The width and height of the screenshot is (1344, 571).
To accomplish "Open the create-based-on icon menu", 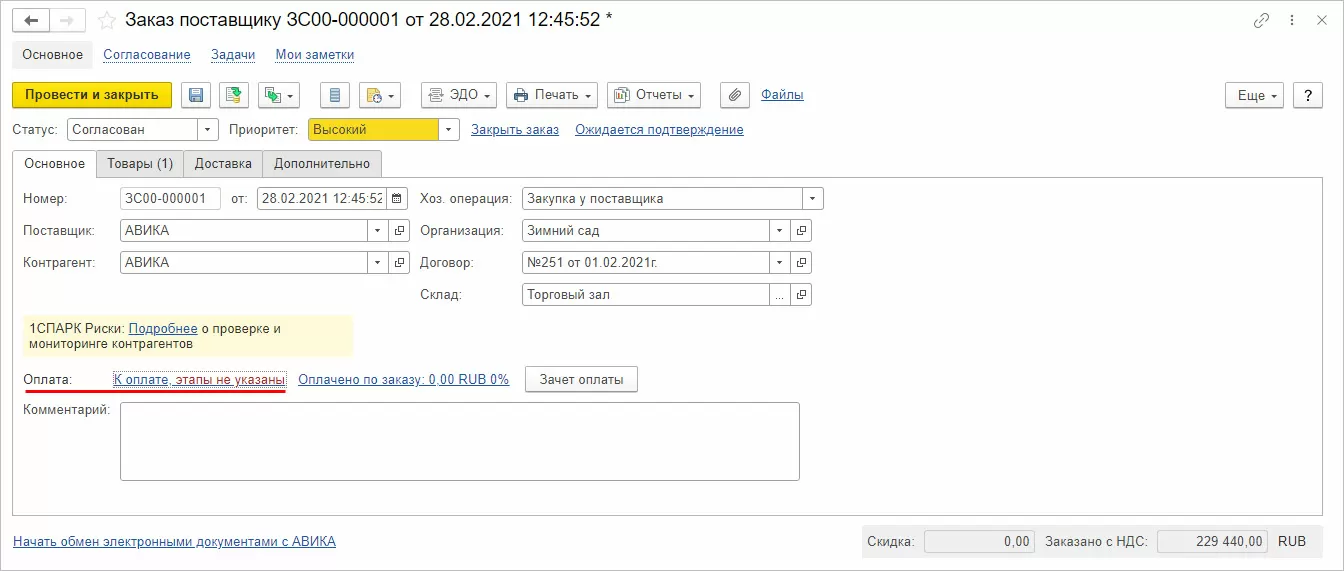I will (x=279, y=95).
